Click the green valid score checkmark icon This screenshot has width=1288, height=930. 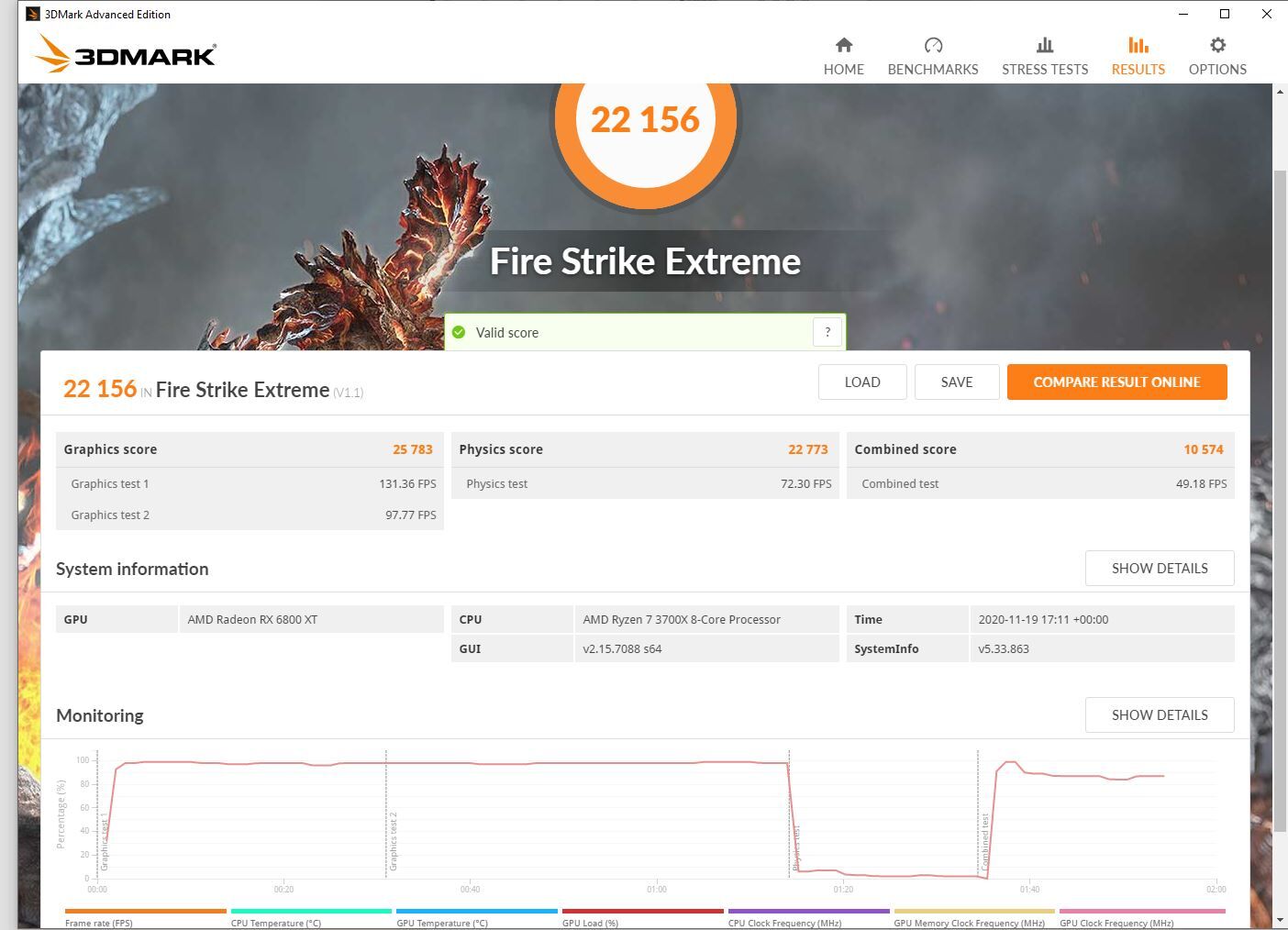(x=459, y=332)
